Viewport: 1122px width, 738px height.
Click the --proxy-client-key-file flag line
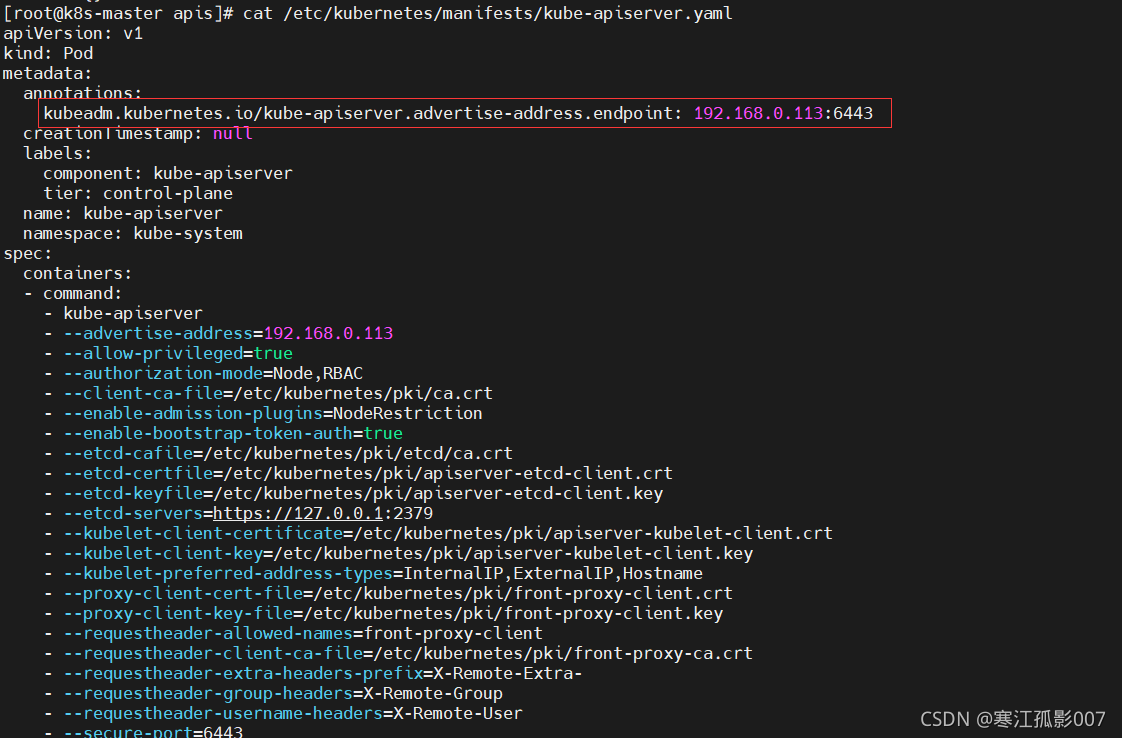tap(383, 614)
